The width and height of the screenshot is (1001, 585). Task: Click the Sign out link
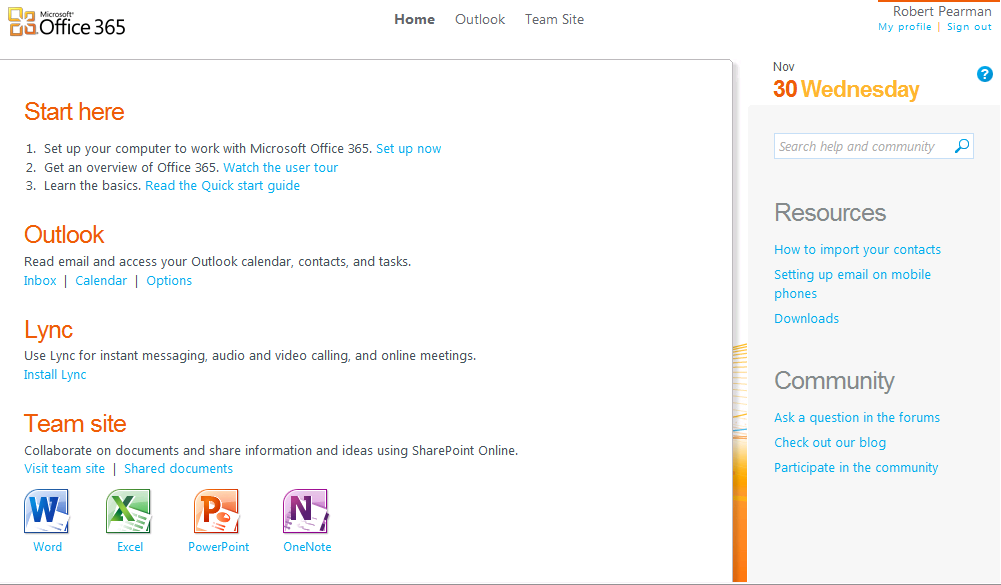[x=969, y=27]
